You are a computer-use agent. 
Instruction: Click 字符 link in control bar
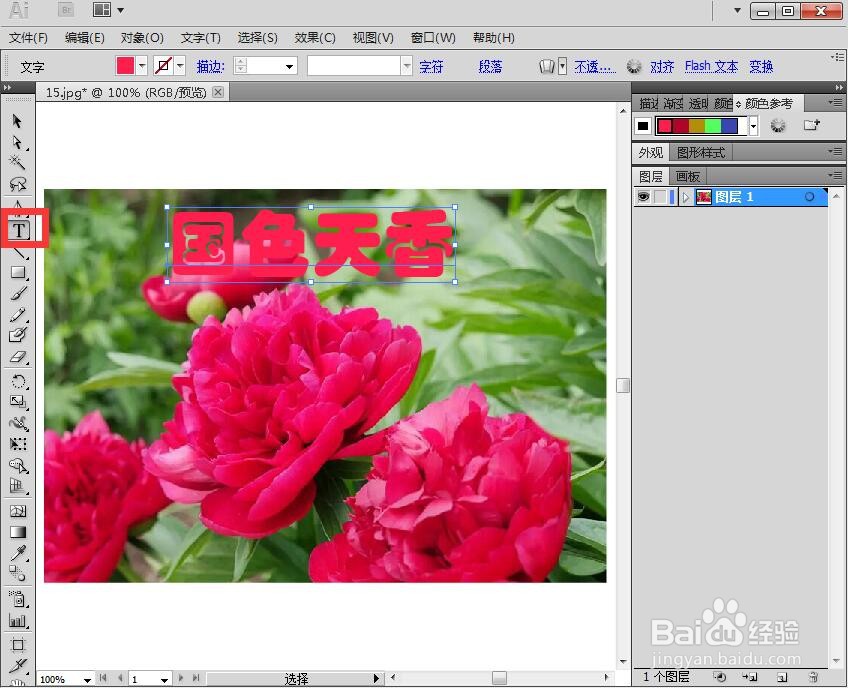pyautogui.click(x=431, y=67)
